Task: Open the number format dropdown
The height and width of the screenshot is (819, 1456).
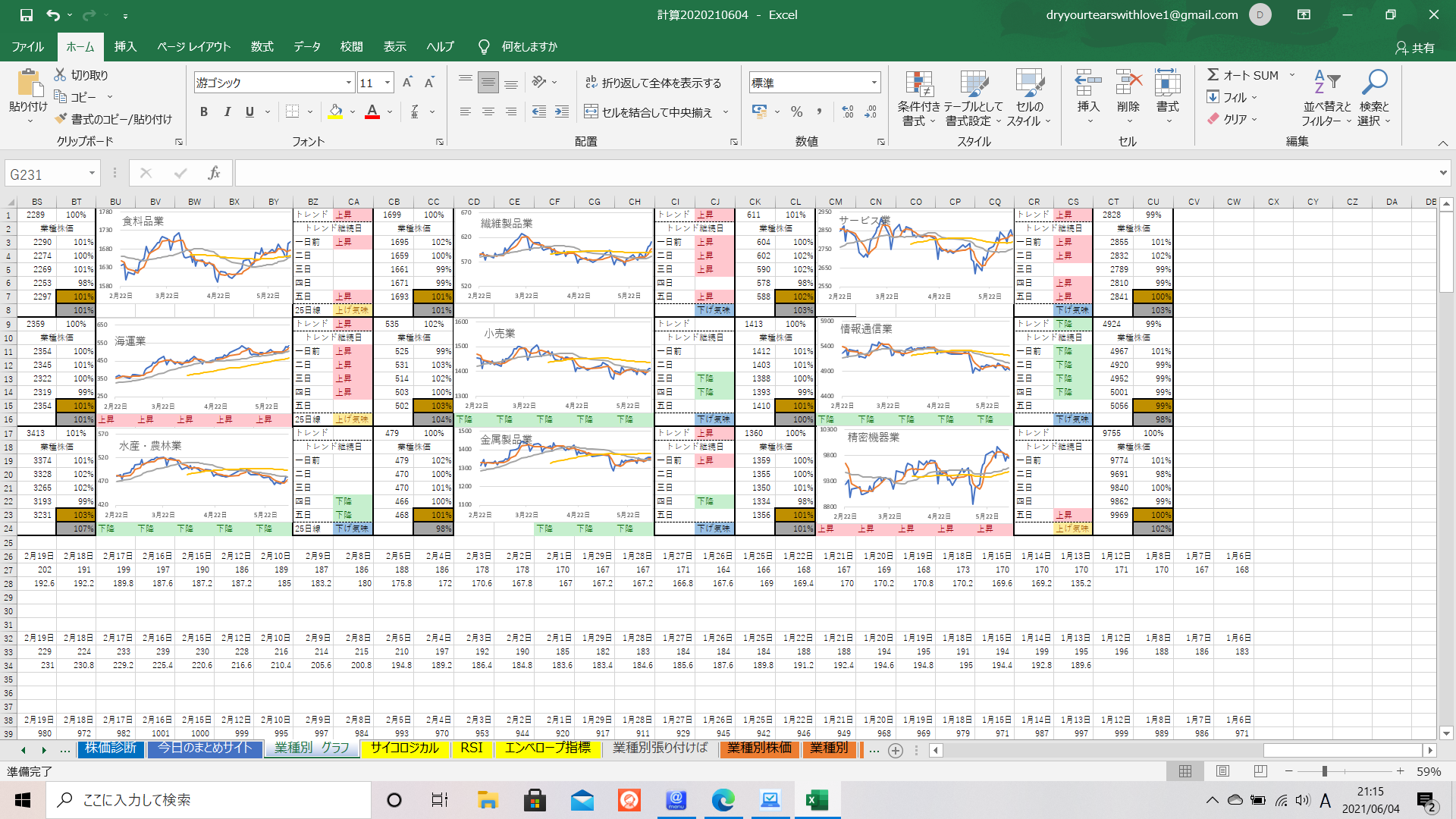Action: (x=874, y=83)
